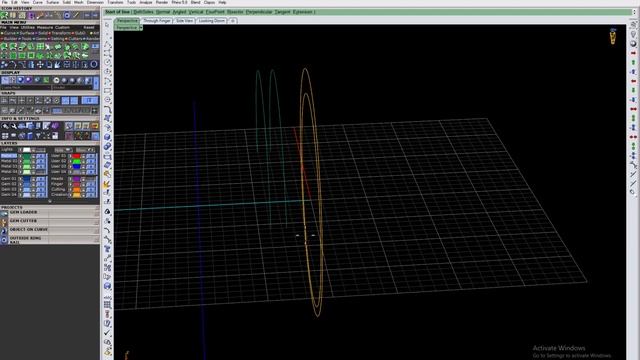Click the orange icon at end of Info & Settings row

pyautogui.click(x=95, y=126)
